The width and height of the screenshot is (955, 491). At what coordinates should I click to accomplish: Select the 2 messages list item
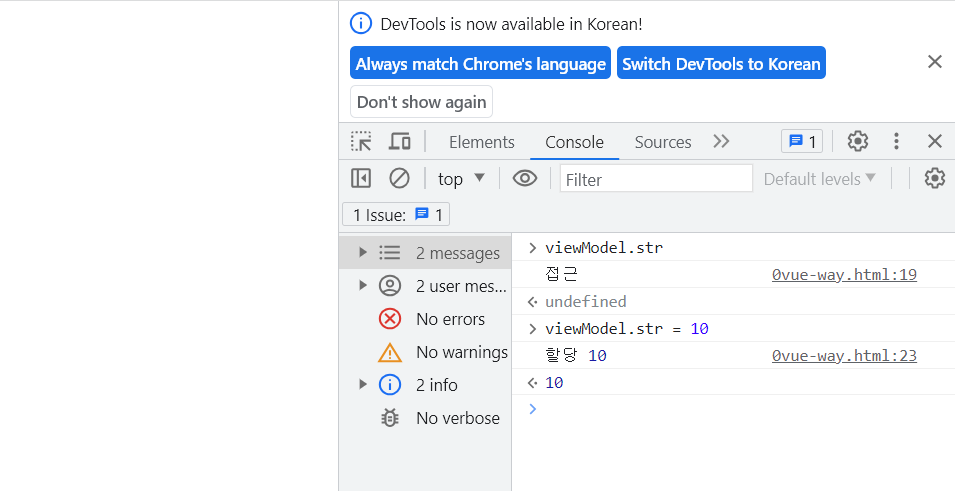tap(425, 253)
